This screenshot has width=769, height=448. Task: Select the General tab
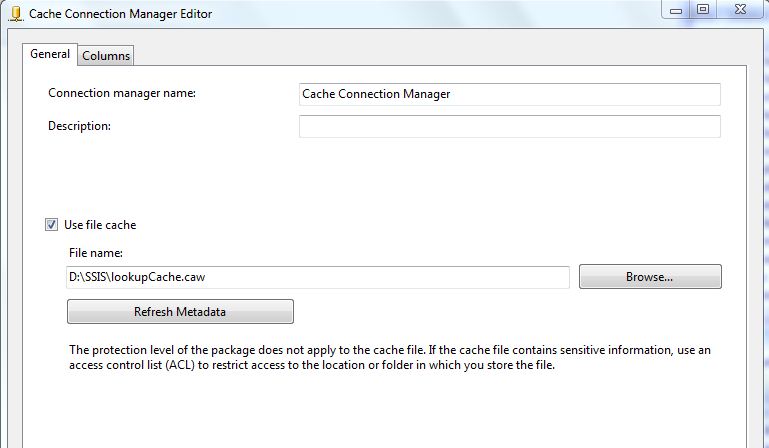click(x=50, y=54)
